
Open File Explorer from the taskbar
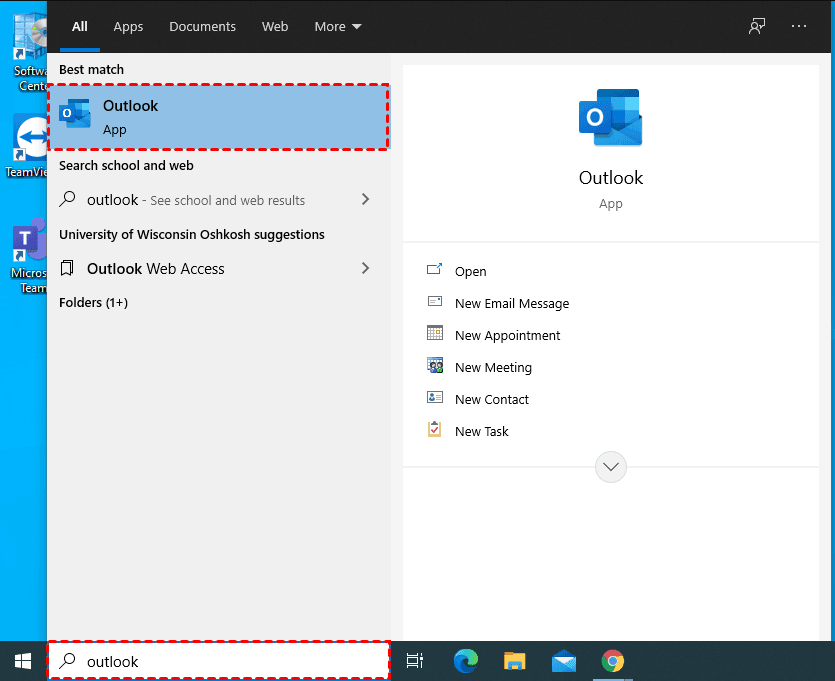point(514,660)
